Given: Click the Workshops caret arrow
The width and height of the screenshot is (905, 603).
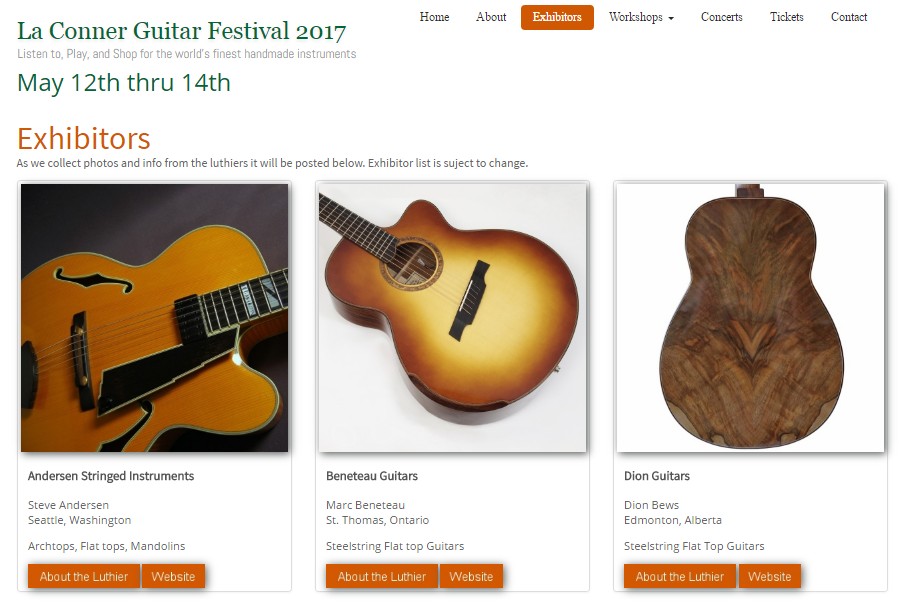Looking at the screenshot, I should 671,18.
